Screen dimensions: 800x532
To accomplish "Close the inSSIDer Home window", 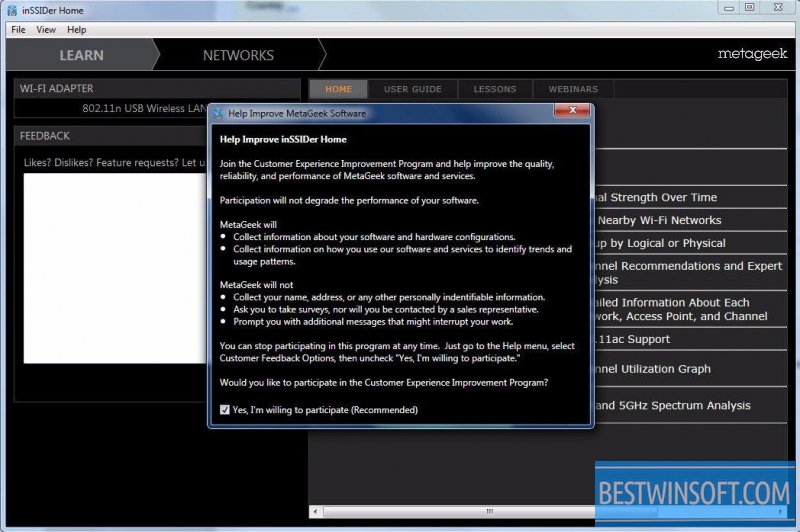I will [778, 7].
